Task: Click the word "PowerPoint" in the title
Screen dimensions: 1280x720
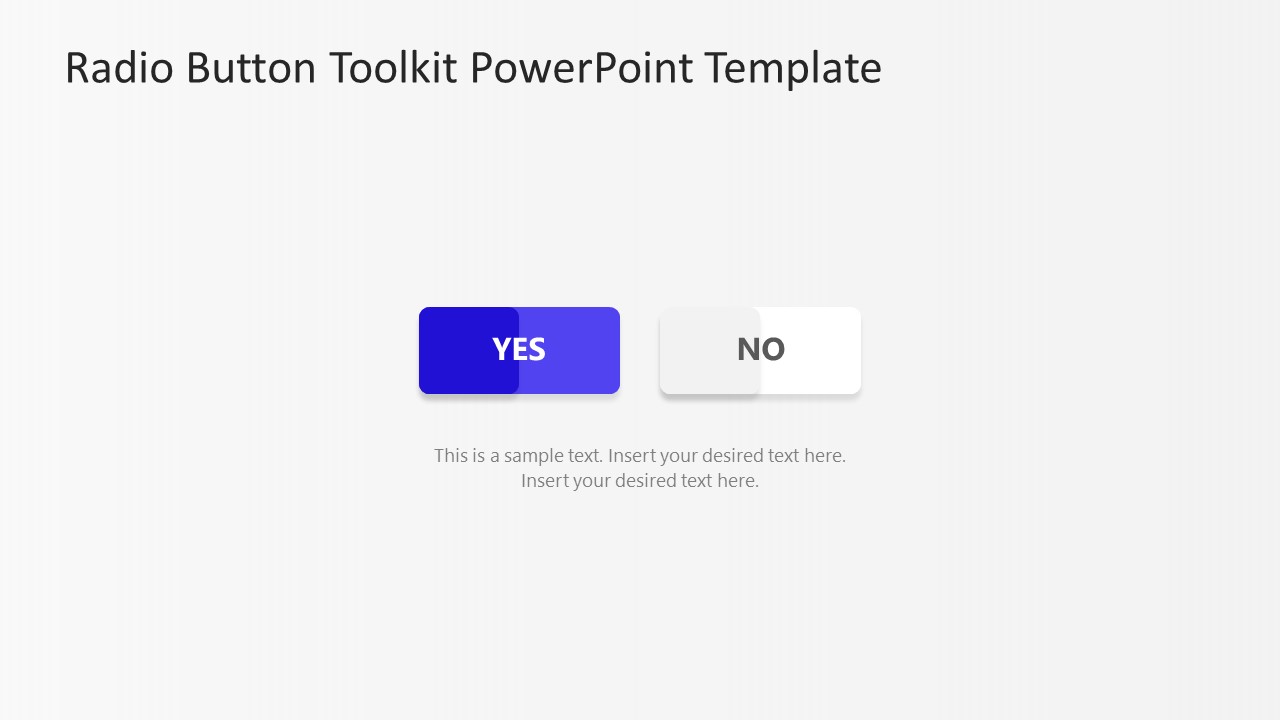Action: 582,68
